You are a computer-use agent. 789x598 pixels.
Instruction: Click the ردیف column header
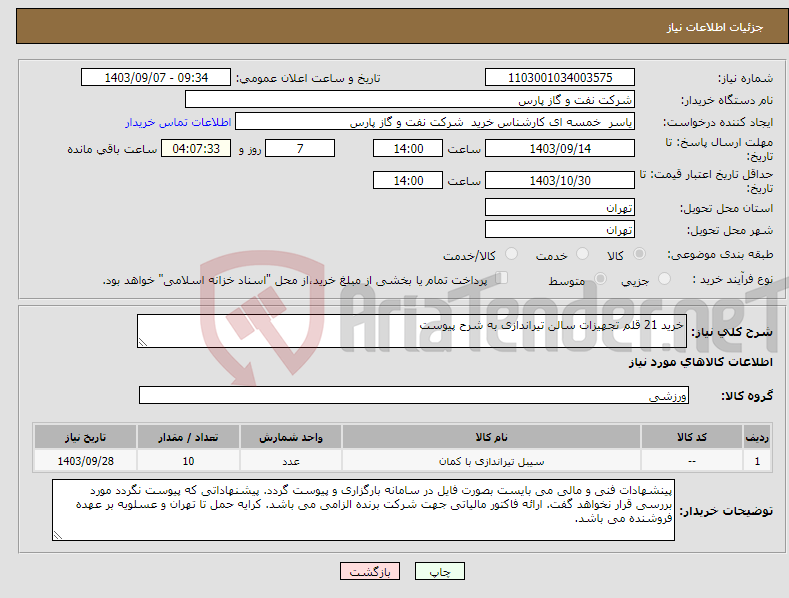click(x=757, y=437)
